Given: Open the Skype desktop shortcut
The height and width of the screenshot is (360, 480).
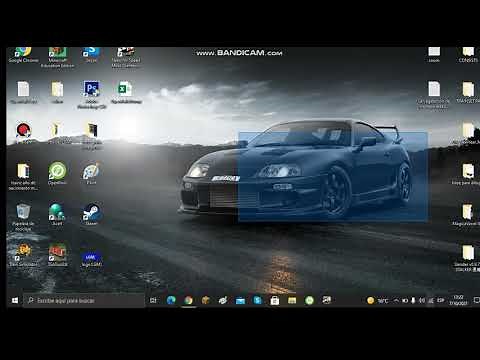Looking at the screenshot, I should tap(91, 54).
